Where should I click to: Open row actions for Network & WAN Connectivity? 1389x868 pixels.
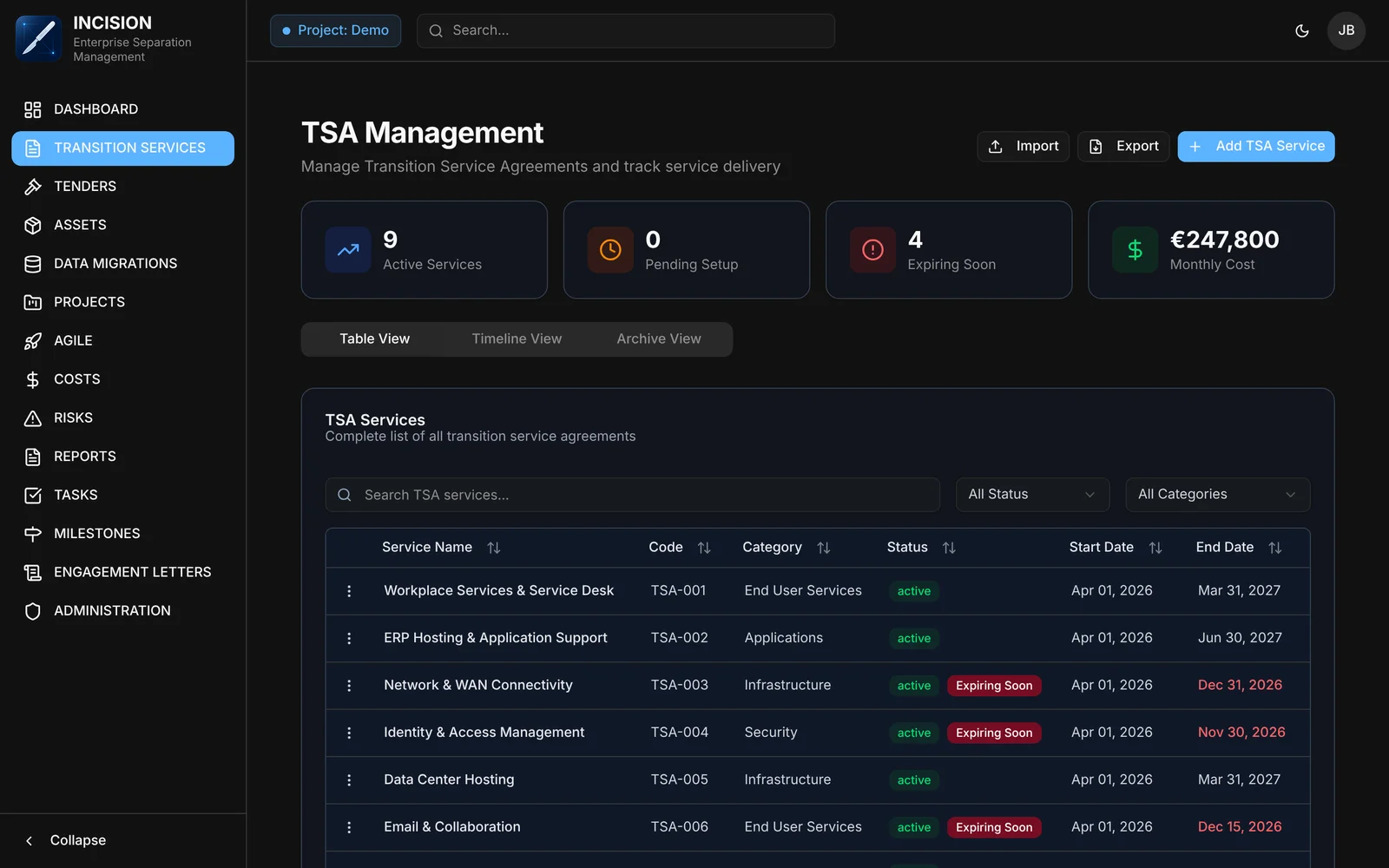(349, 686)
